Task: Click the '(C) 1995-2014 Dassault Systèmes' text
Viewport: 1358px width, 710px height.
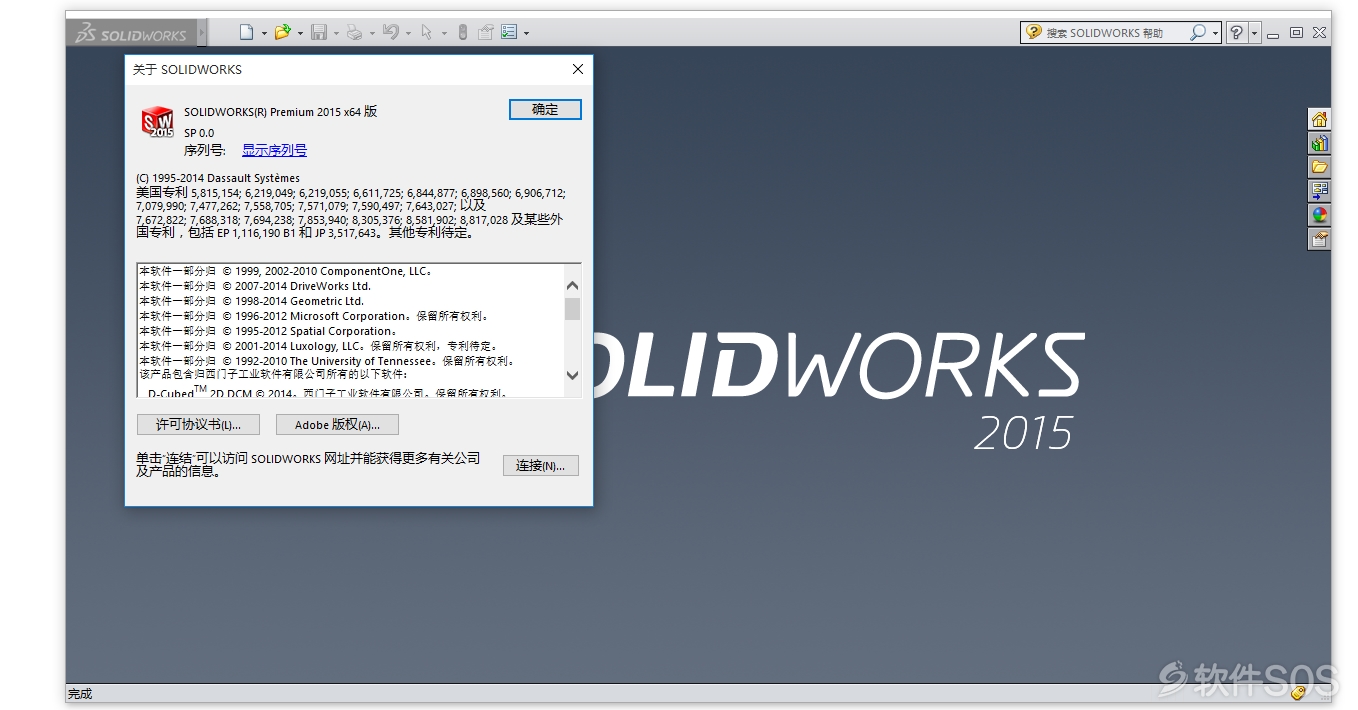Action: point(218,178)
